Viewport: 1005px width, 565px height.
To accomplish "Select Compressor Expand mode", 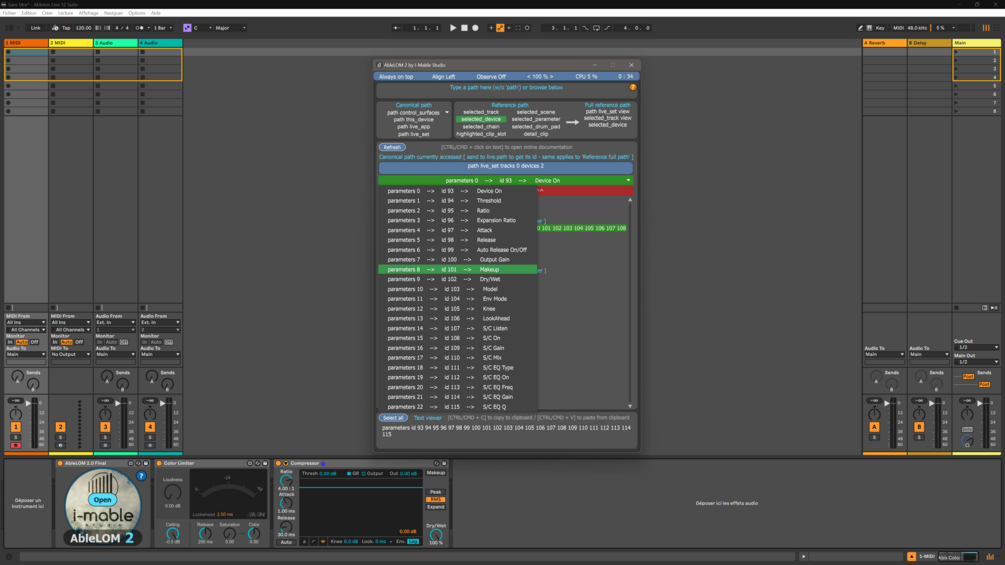I will tap(436, 507).
